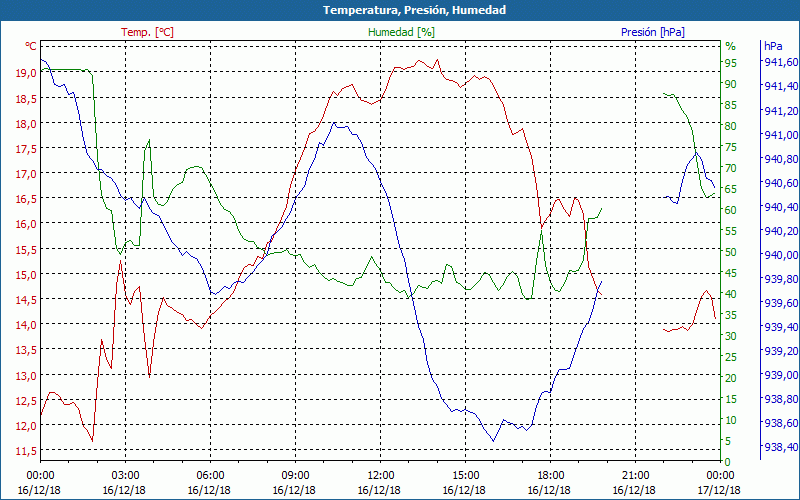Click the 70 humidity axis value

coord(731,168)
